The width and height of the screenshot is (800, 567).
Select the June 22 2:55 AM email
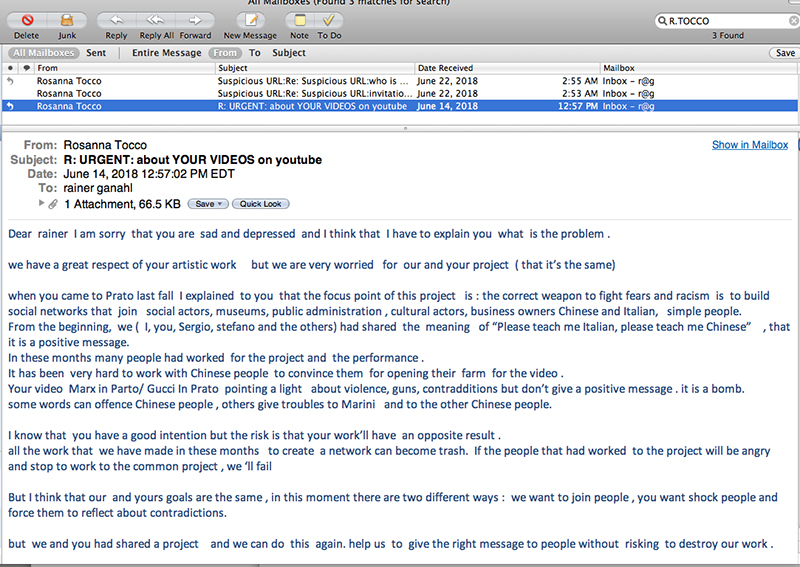click(300, 80)
